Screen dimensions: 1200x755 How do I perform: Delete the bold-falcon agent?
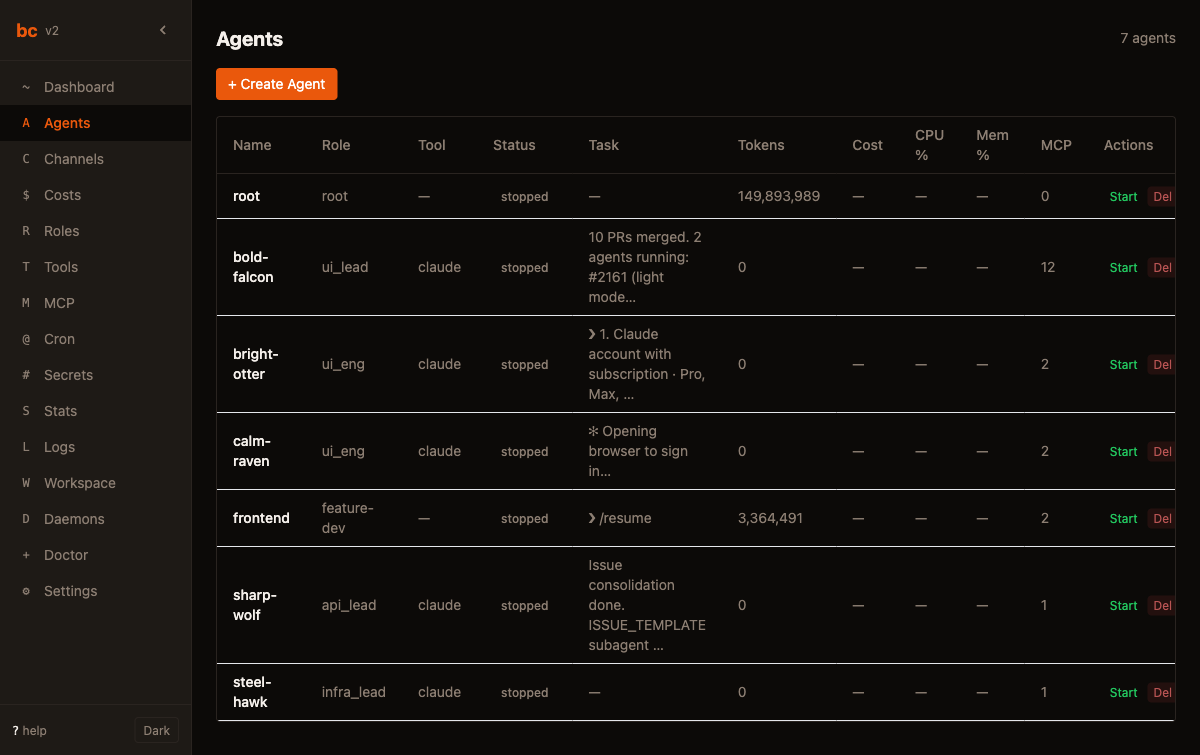[x=1161, y=268]
